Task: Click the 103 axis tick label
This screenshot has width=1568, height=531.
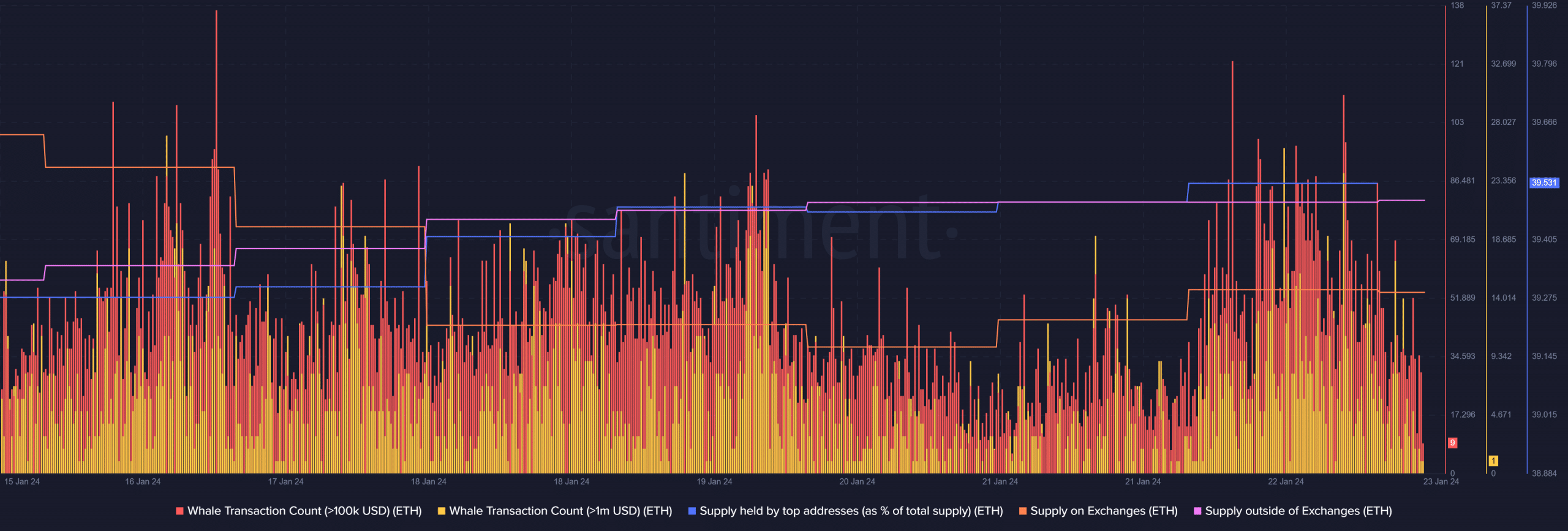Action: pyautogui.click(x=1457, y=122)
